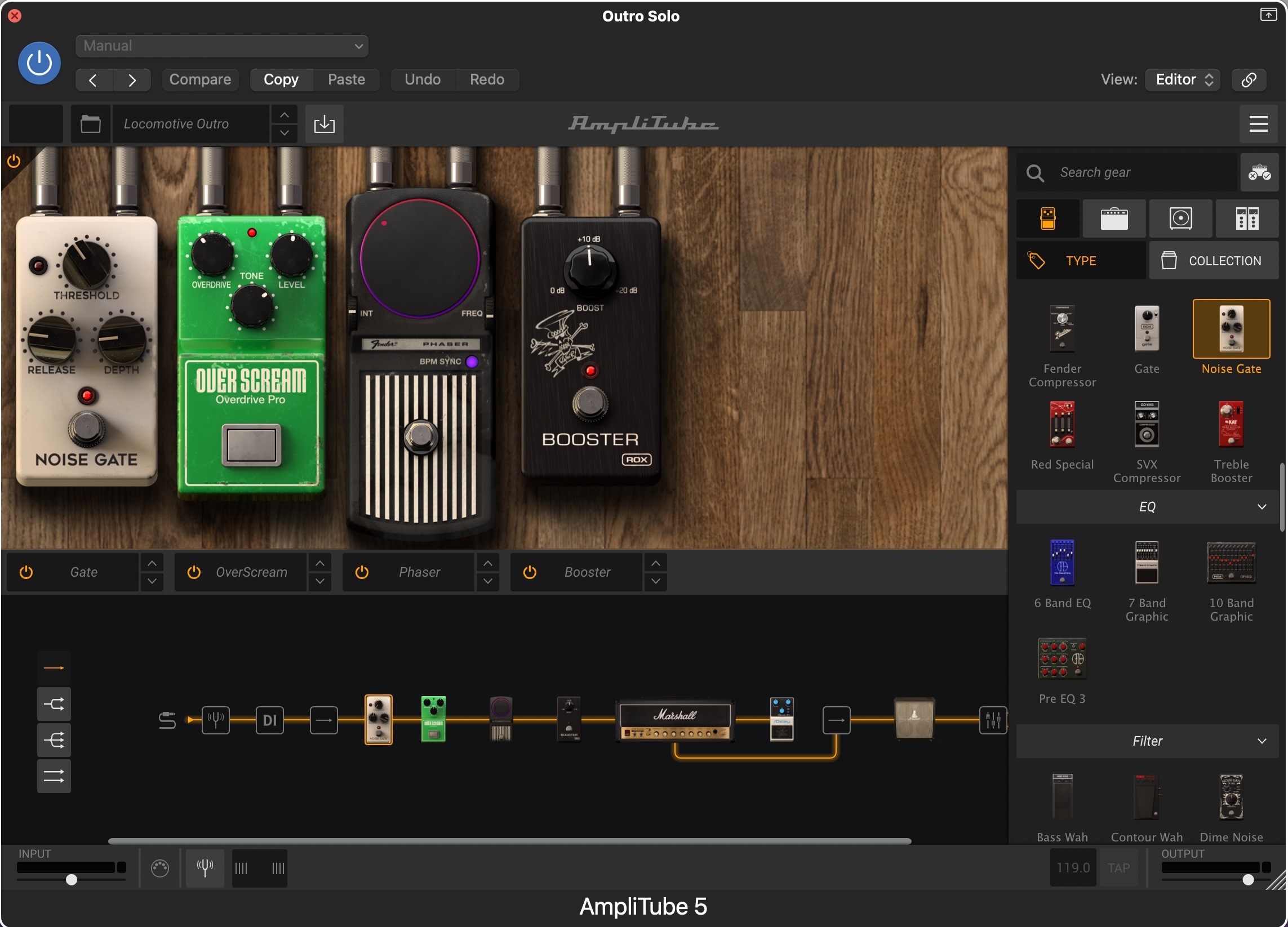Click the Paste button
The image size is (1288, 927).
[346, 79]
